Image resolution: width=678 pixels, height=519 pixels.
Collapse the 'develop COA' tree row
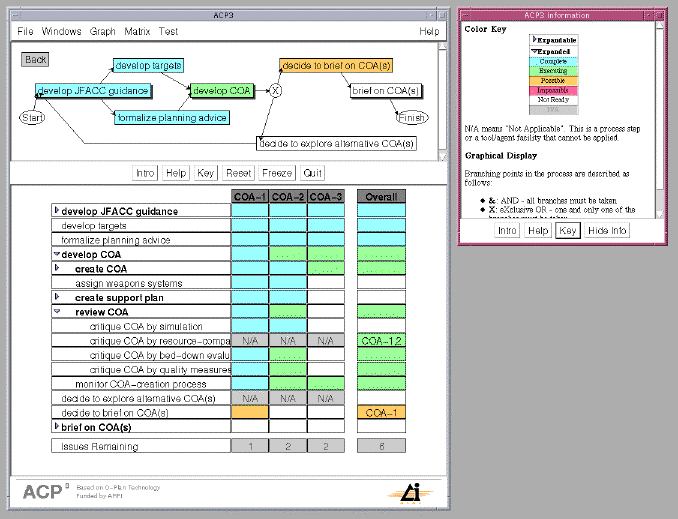point(56,255)
